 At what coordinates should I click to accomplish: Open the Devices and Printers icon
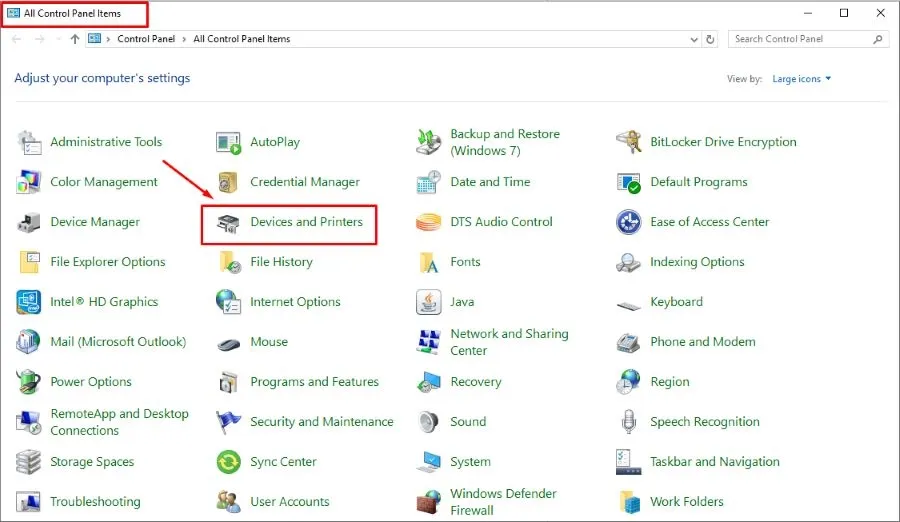point(229,222)
